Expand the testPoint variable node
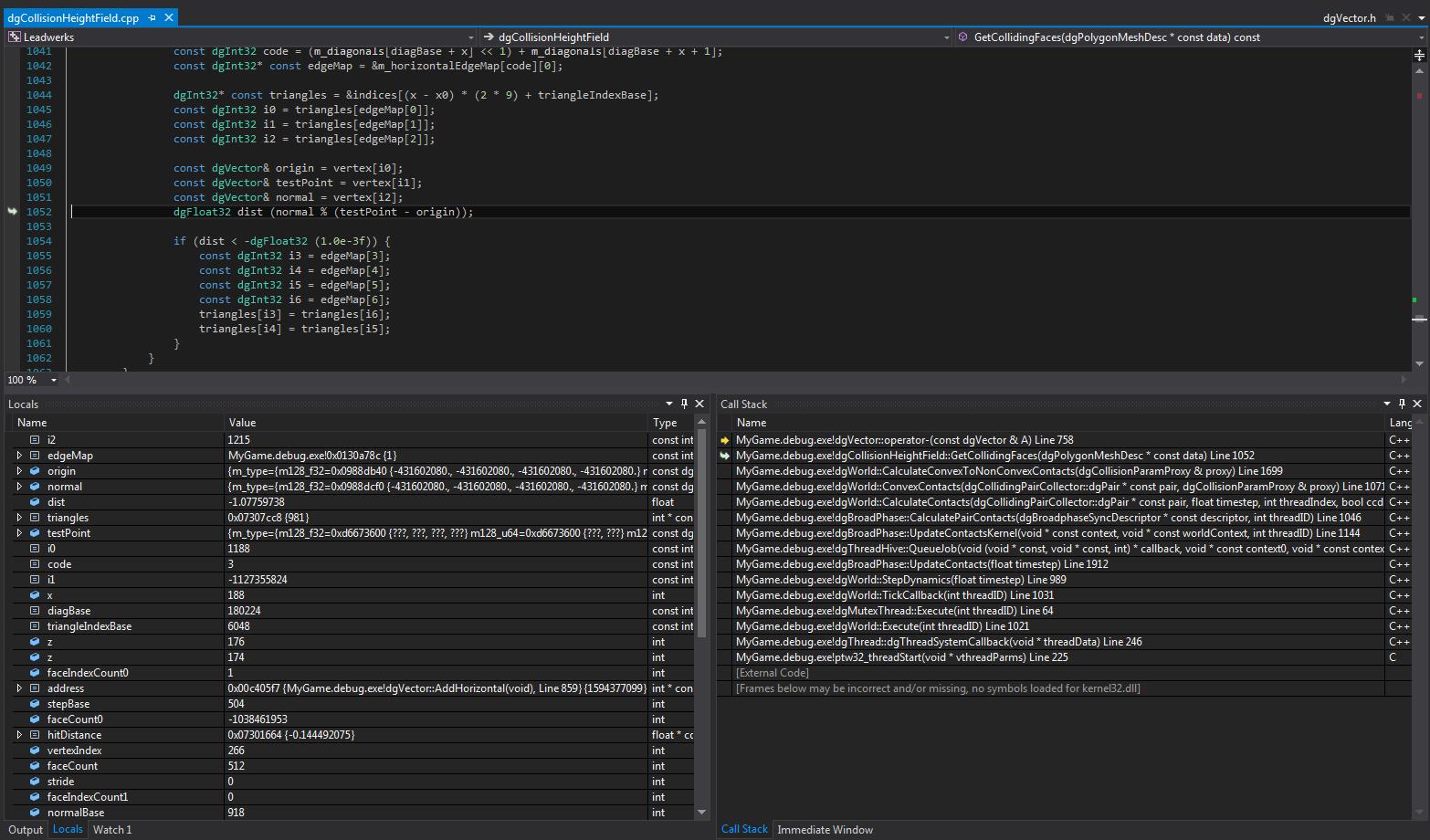This screenshot has width=1430, height=840. (x=19, y=533)
